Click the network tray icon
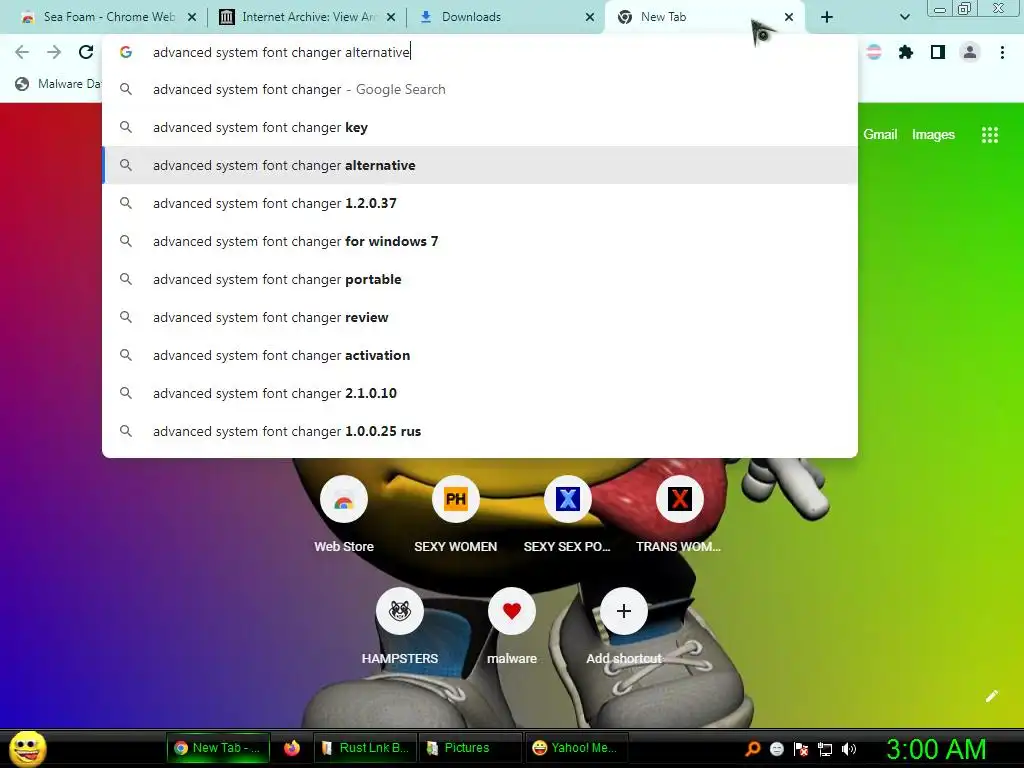This screenshot has width=1024, height=768. pyautogui.click(x=825, y=749)
